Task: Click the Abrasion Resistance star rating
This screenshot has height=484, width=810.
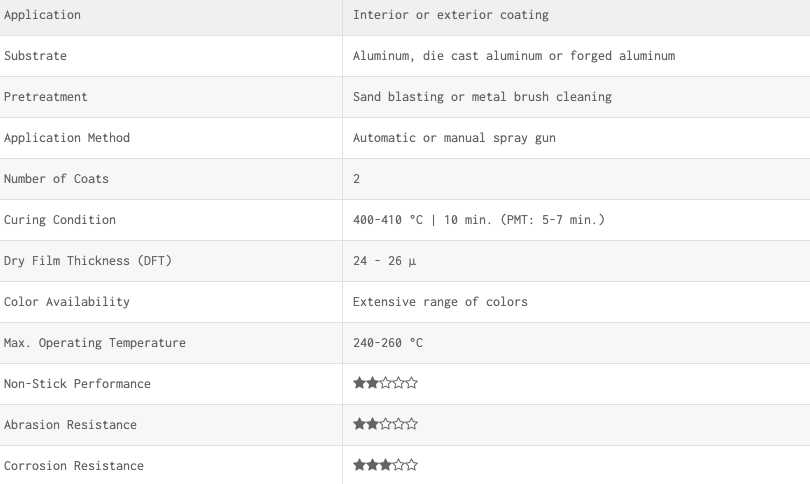Action: pyautogui.click(x=385, y=424)
